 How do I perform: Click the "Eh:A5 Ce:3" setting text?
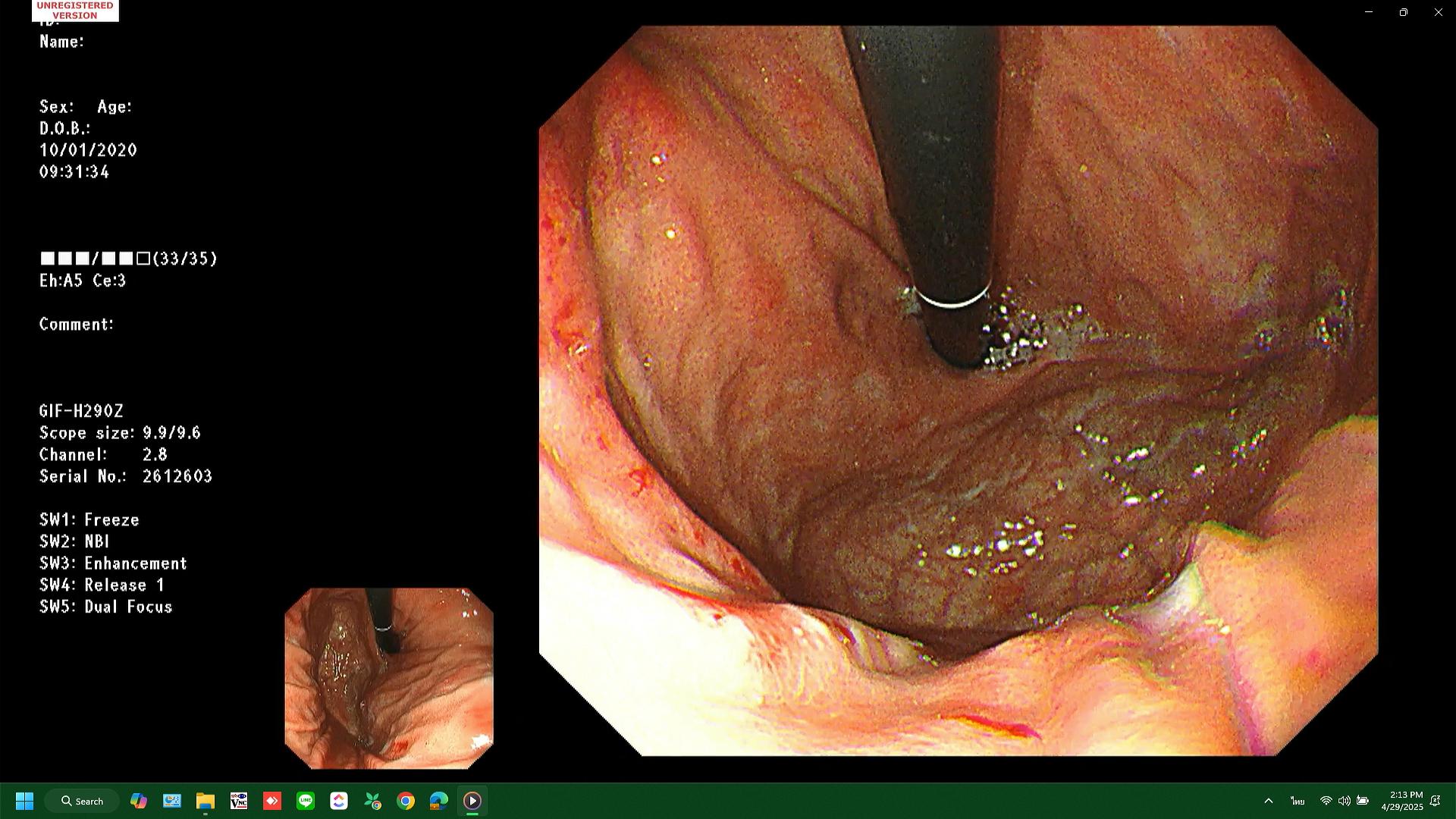(83, 281)
